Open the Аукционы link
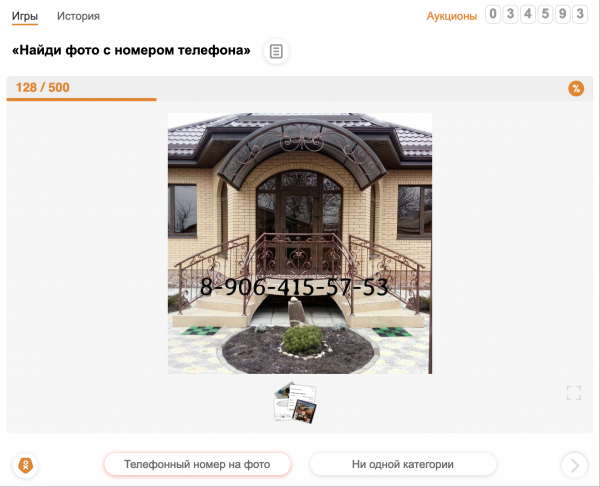This screenshot has height=487, width=600. pyautogui.click(x=451, y=16)
